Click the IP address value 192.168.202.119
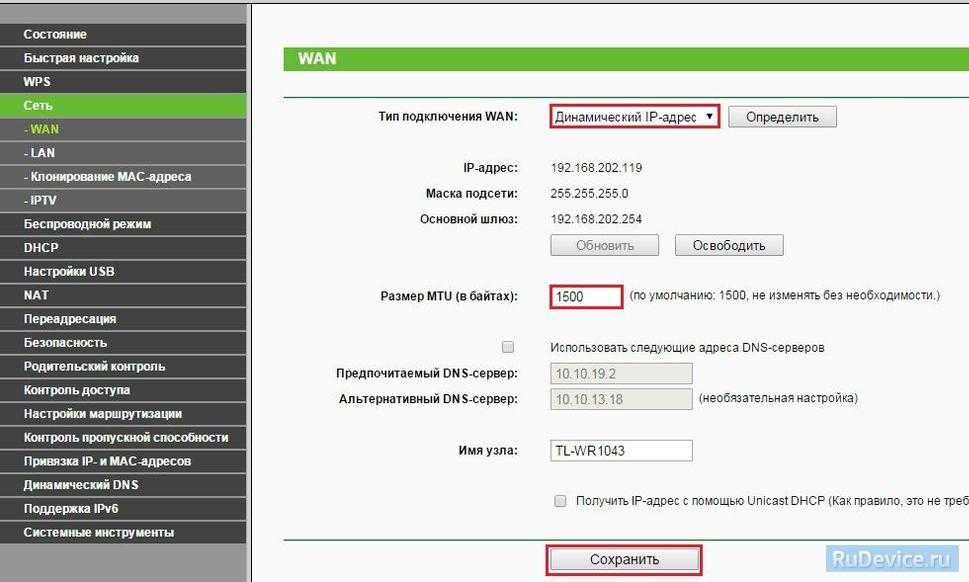This screenshot has height=582, width=969. 596,168
